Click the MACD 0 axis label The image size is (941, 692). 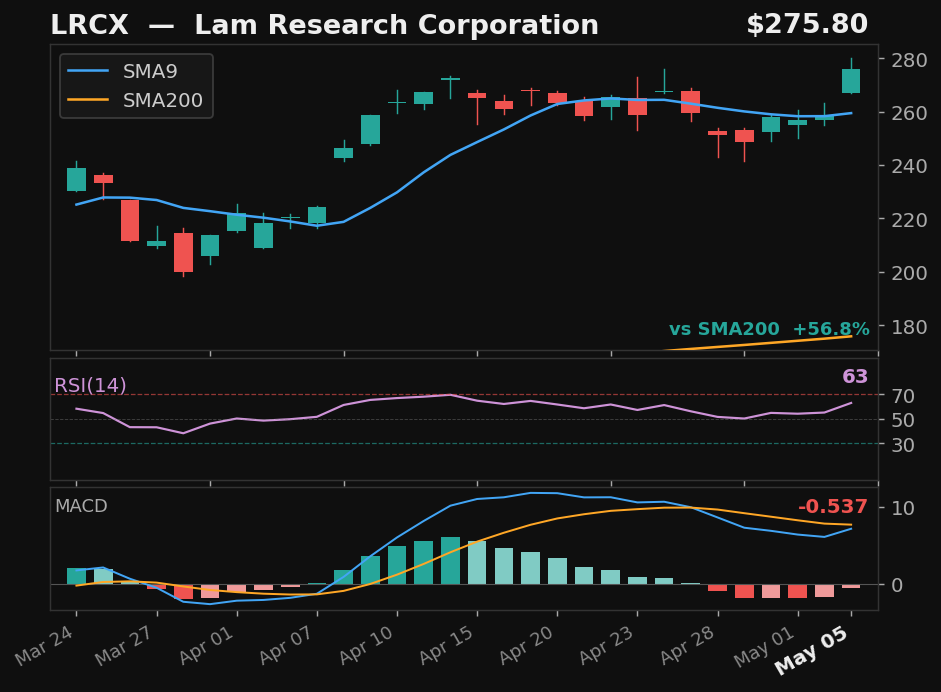click(x=897, y=585)
